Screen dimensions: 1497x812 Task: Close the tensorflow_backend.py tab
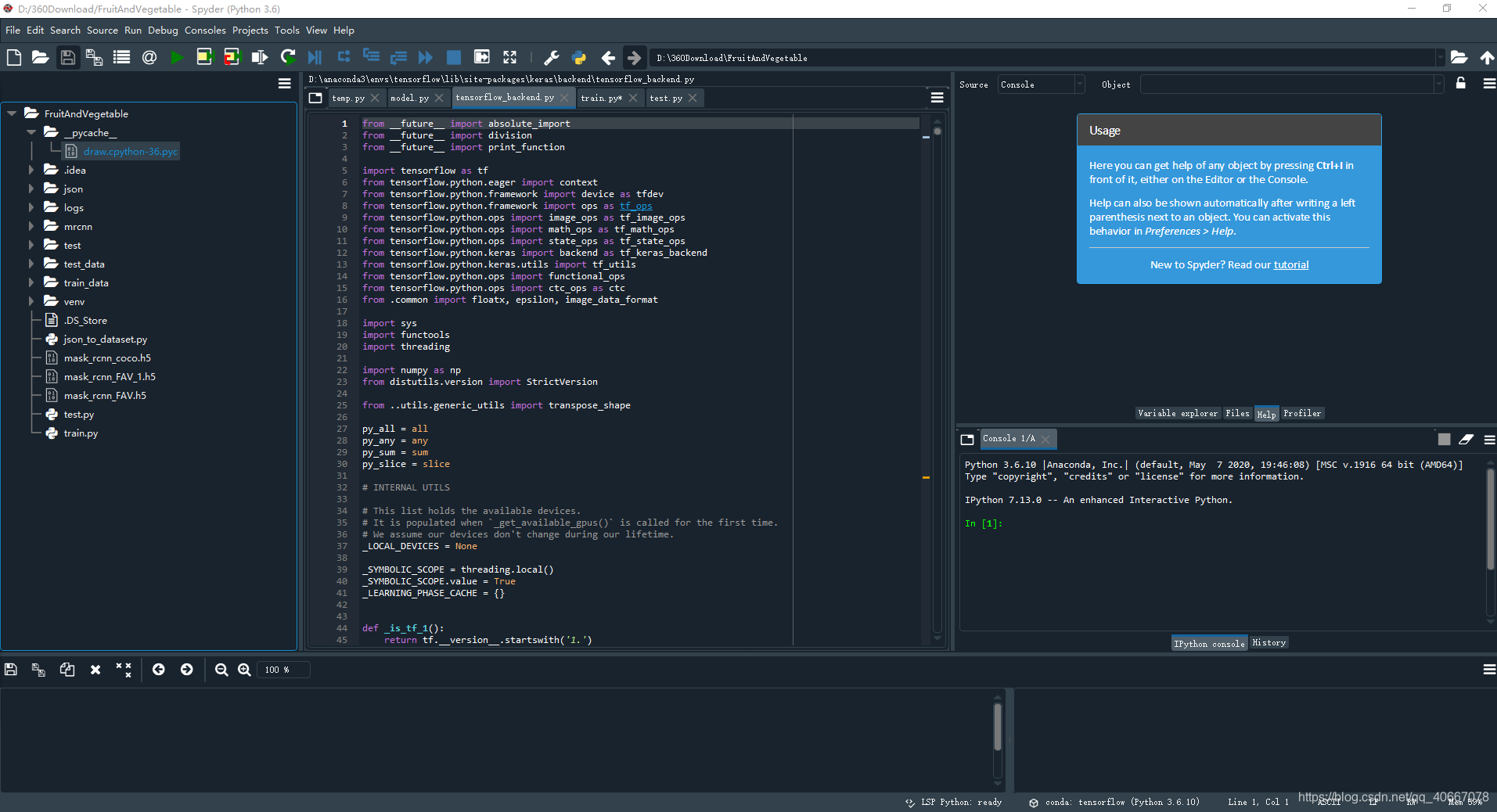[x=564, y=98]
